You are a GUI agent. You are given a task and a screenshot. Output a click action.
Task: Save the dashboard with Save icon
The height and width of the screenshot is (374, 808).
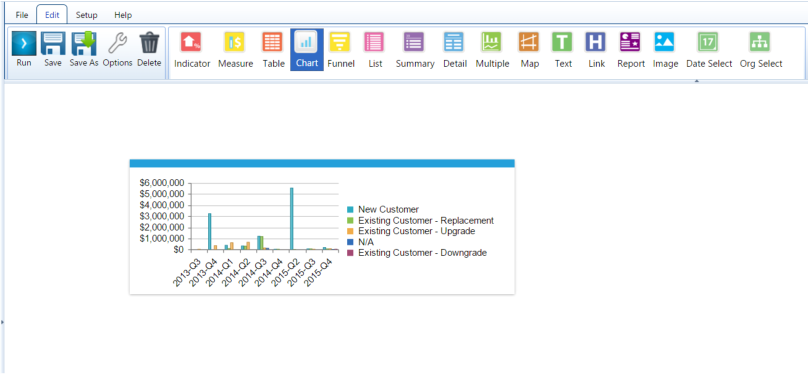pos(53,43)
